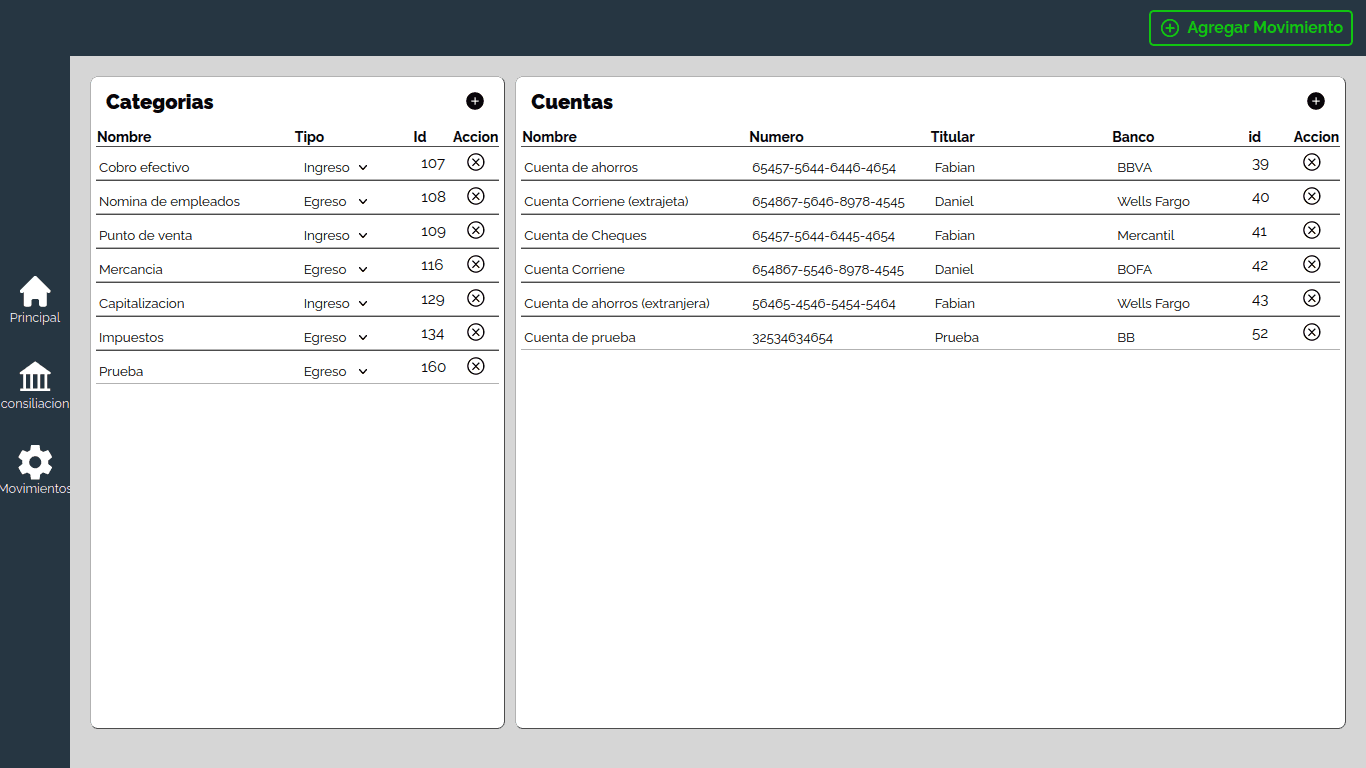Delete the Prueba category row
1366x768 pixels.
(476, 366)
